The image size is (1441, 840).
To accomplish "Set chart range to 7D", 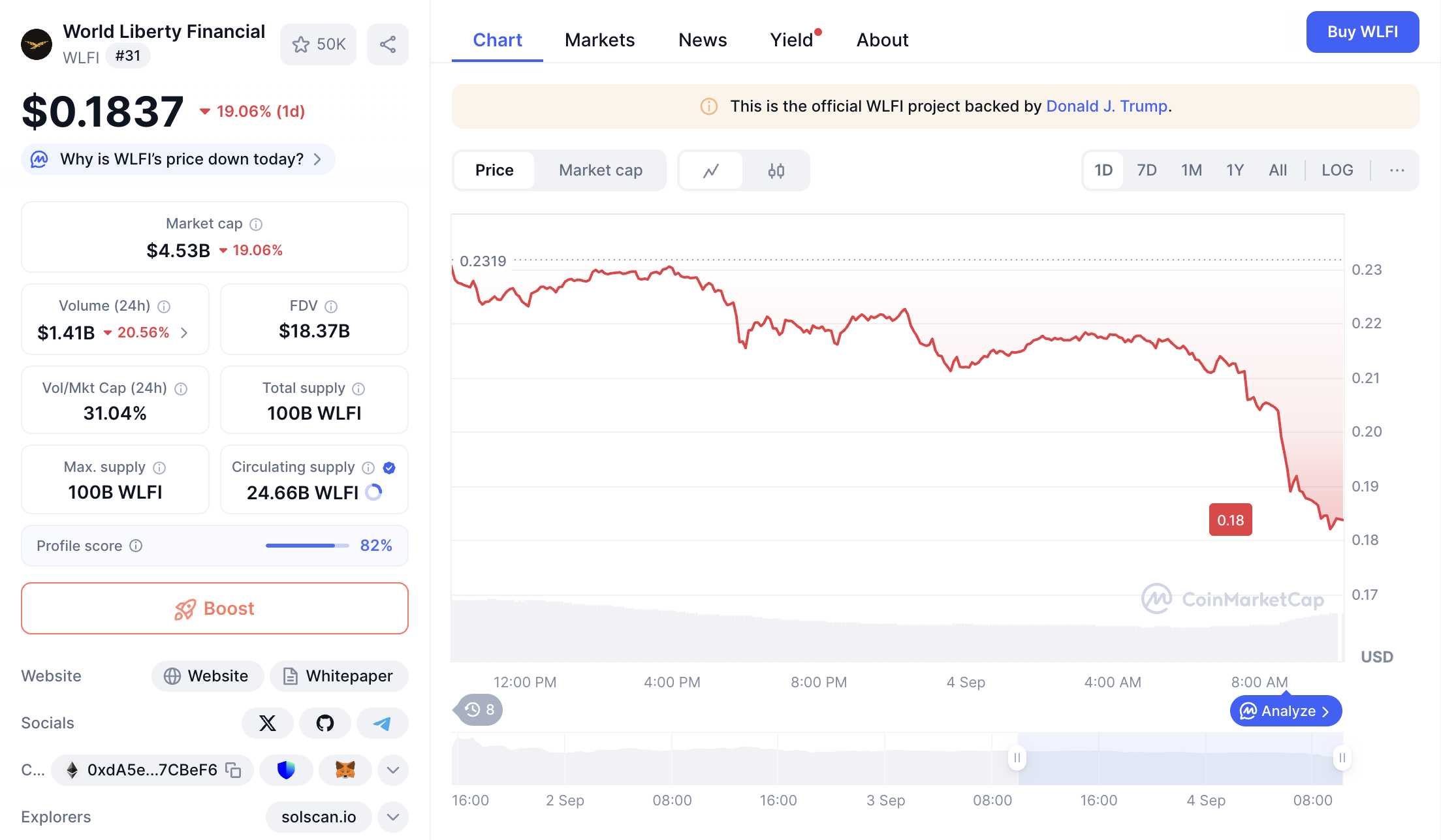I will click(1147, 170).
